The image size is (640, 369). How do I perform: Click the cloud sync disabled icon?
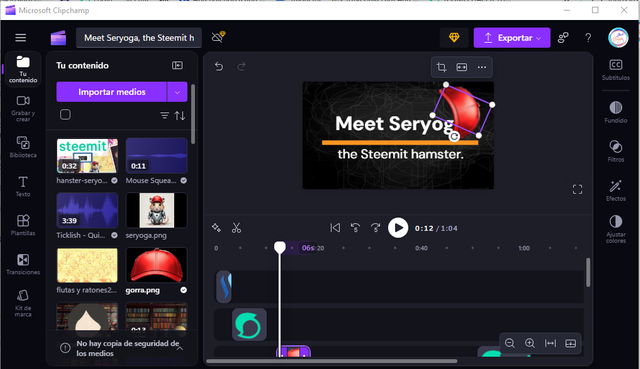[x=218, y=38]
